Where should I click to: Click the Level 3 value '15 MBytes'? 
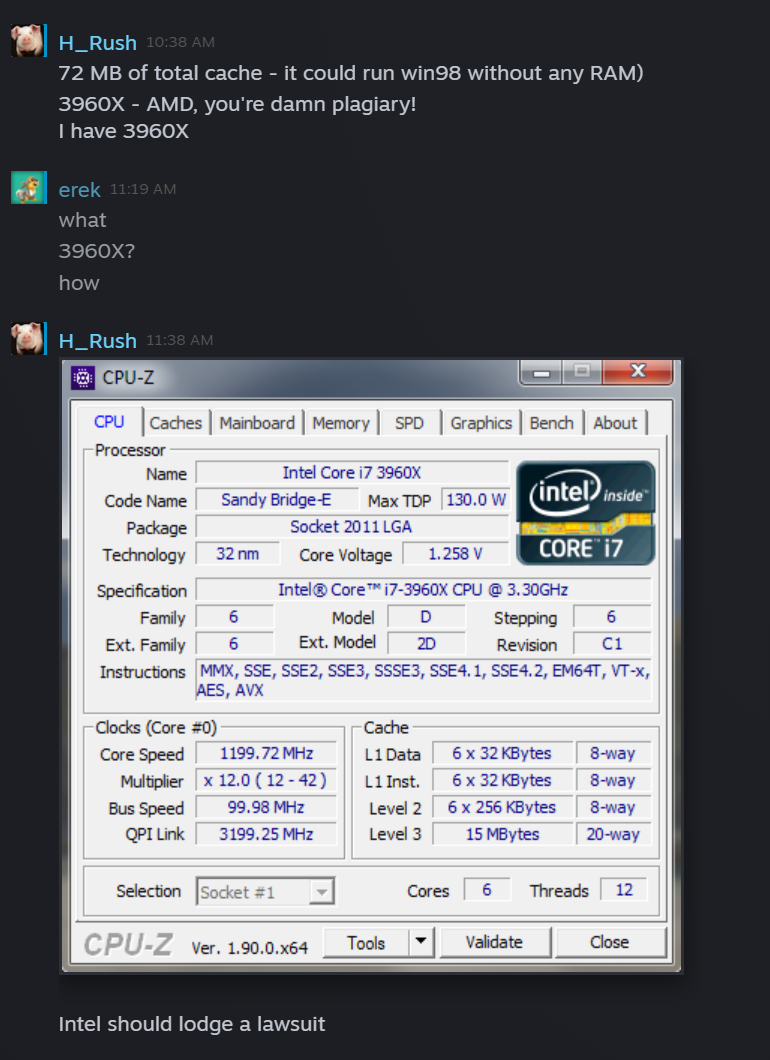pyautogui.click(x=502, y=834)
